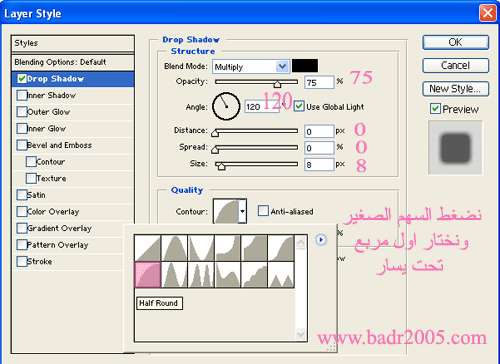Click the Distance value field

click(319, 131)
